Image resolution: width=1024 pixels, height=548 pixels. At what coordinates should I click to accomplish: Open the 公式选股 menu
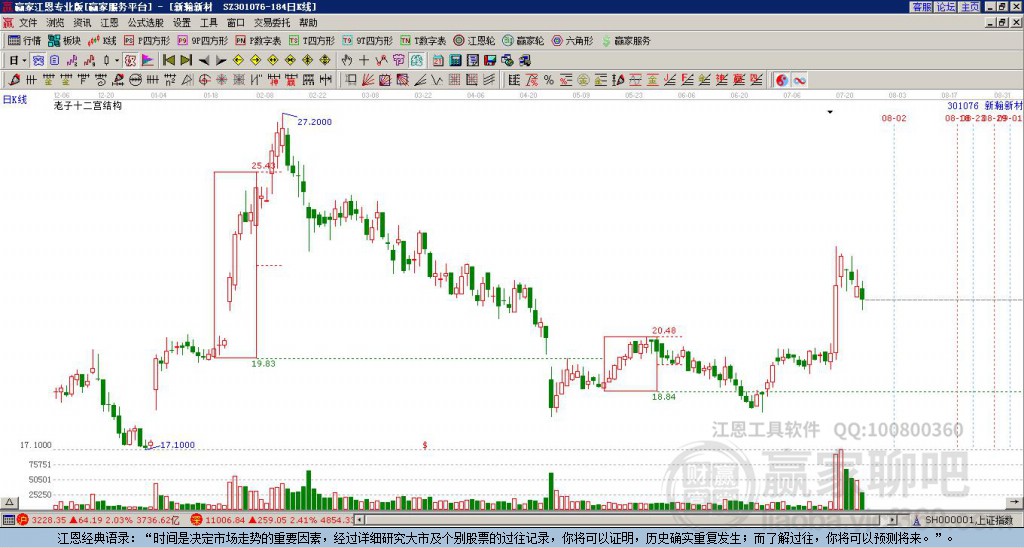point(145,23)
